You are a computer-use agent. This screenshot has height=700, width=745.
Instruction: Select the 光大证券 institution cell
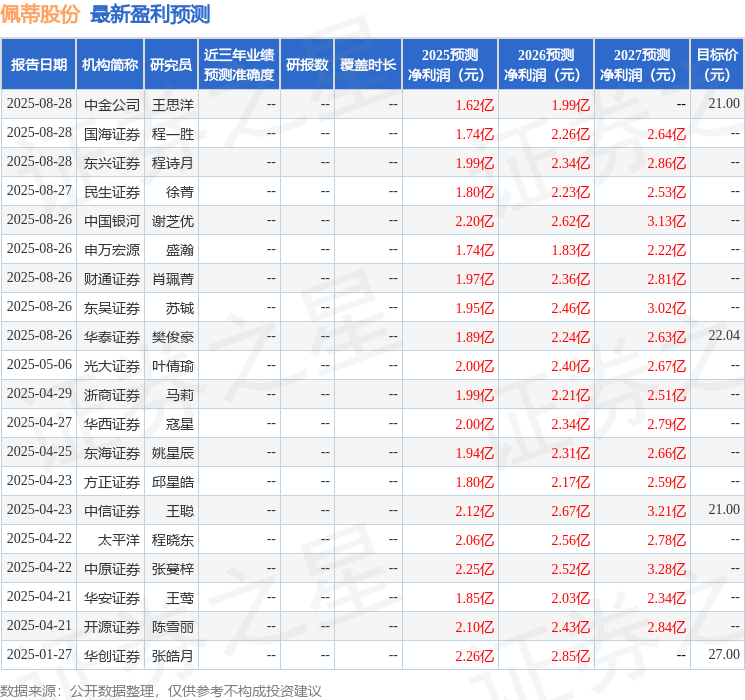point(112,366)
